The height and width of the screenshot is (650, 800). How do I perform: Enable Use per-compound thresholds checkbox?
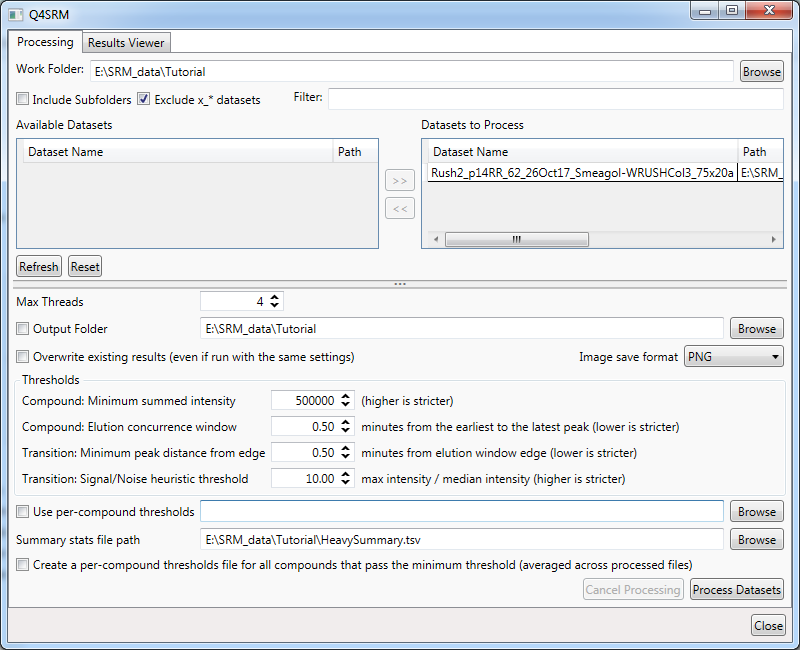click(x=22, y=511)
